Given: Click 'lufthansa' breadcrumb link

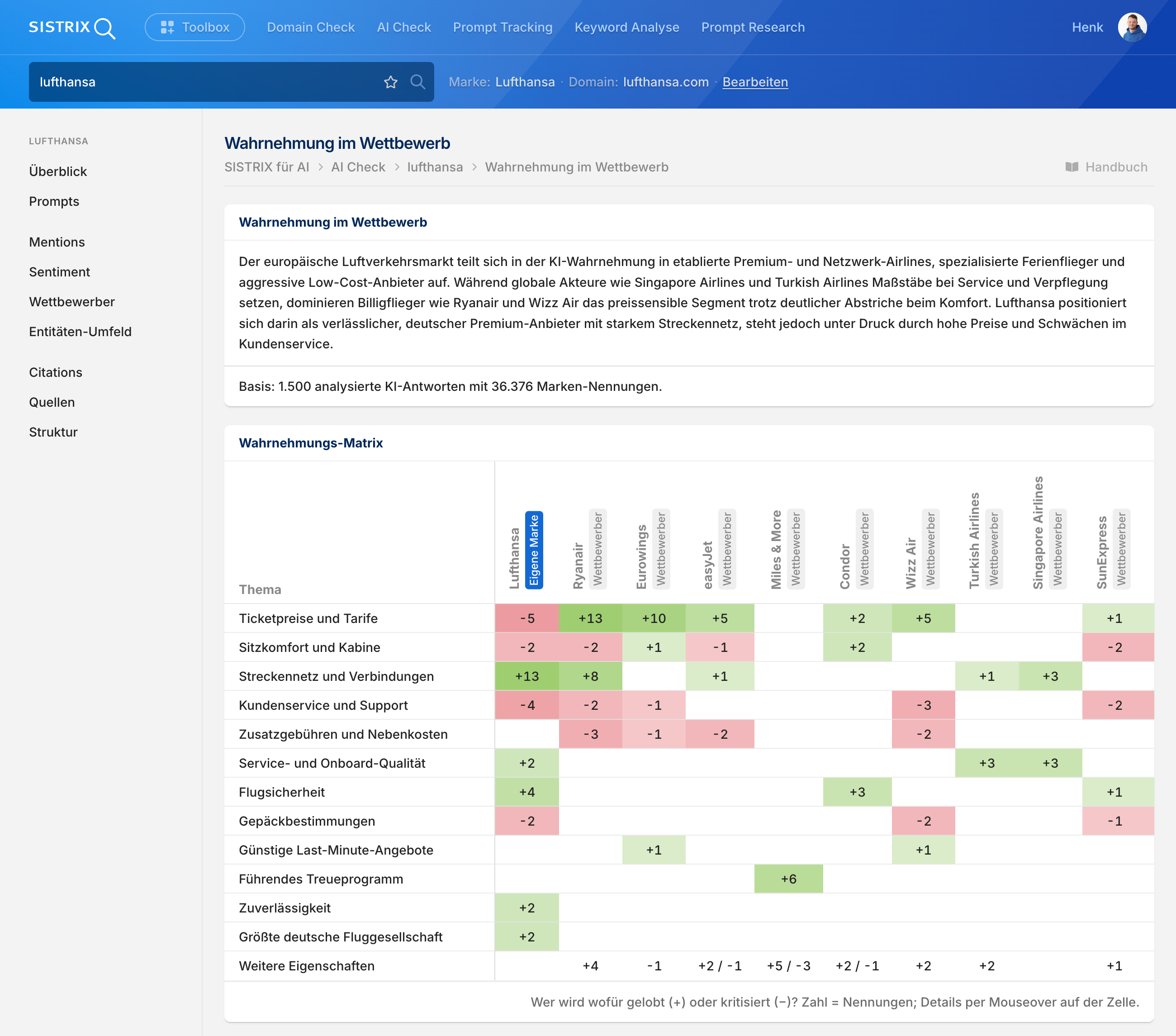Looking at the screenshot, I should tap(435, 167).
